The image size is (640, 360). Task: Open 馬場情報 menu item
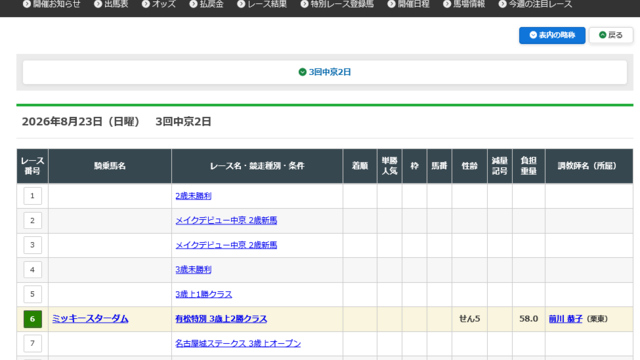click(x=464, y=4)
